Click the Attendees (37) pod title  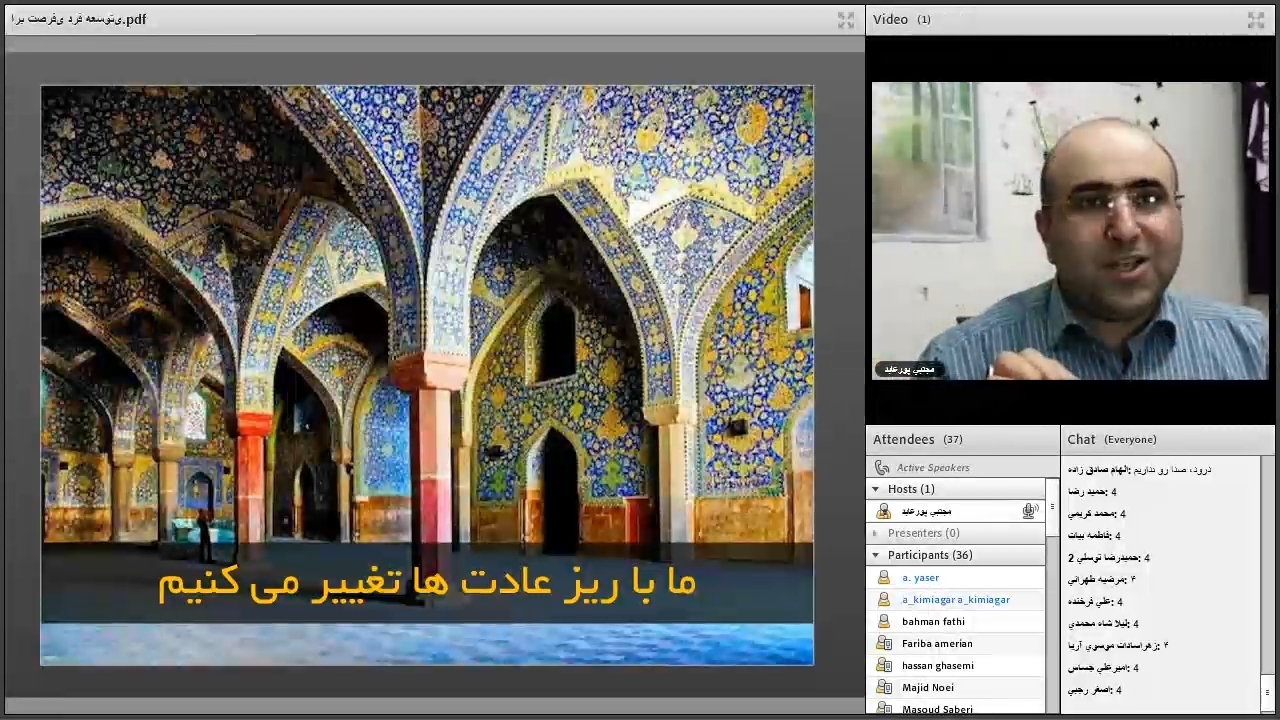coord(917,439)
